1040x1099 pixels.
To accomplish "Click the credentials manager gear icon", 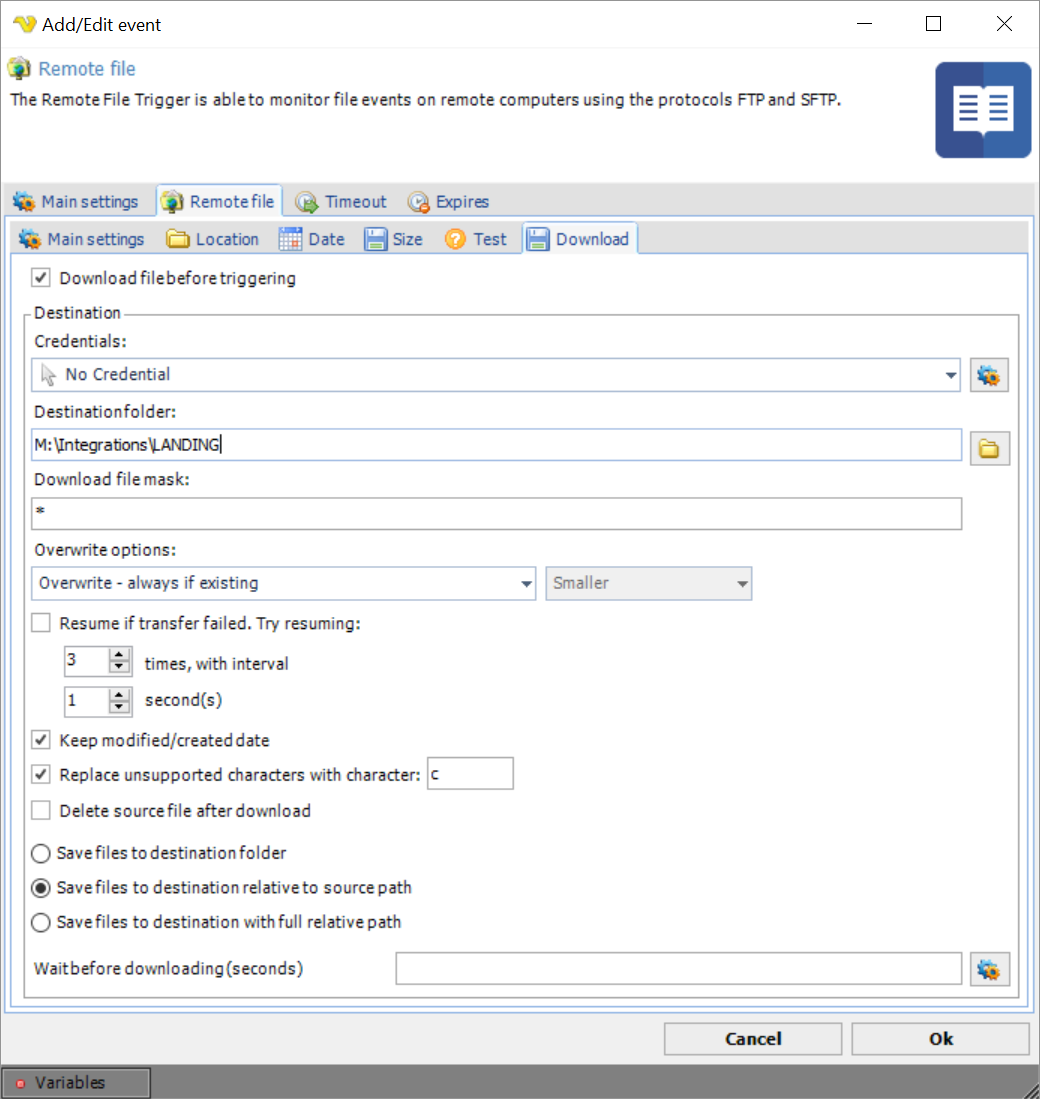I will point(989,375).
